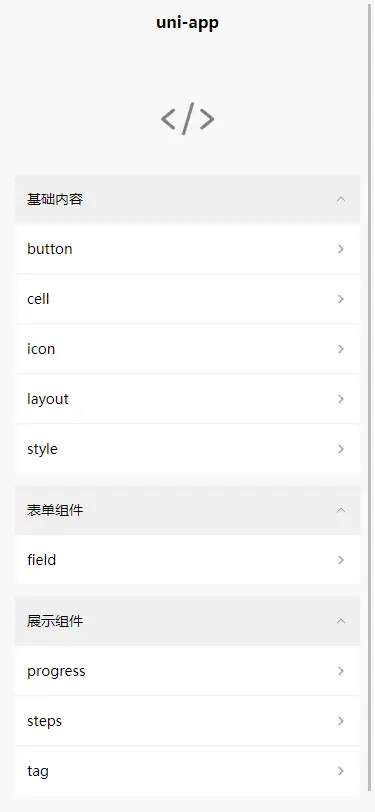The width and height of the screenshot is (375, 812).
Task: Select the 展示组件 header label
Action: 55,621
